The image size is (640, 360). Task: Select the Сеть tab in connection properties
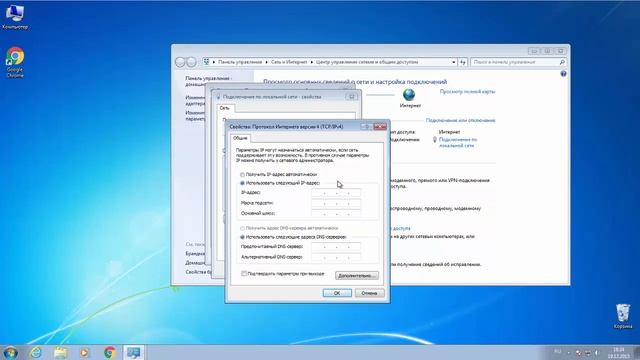224,108
